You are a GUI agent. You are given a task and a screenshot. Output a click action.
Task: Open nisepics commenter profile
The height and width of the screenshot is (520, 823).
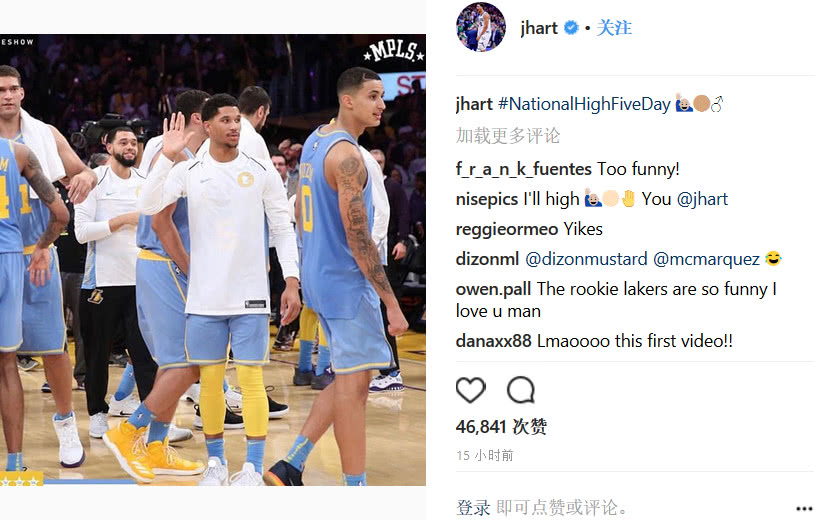(x=487, y=199)
